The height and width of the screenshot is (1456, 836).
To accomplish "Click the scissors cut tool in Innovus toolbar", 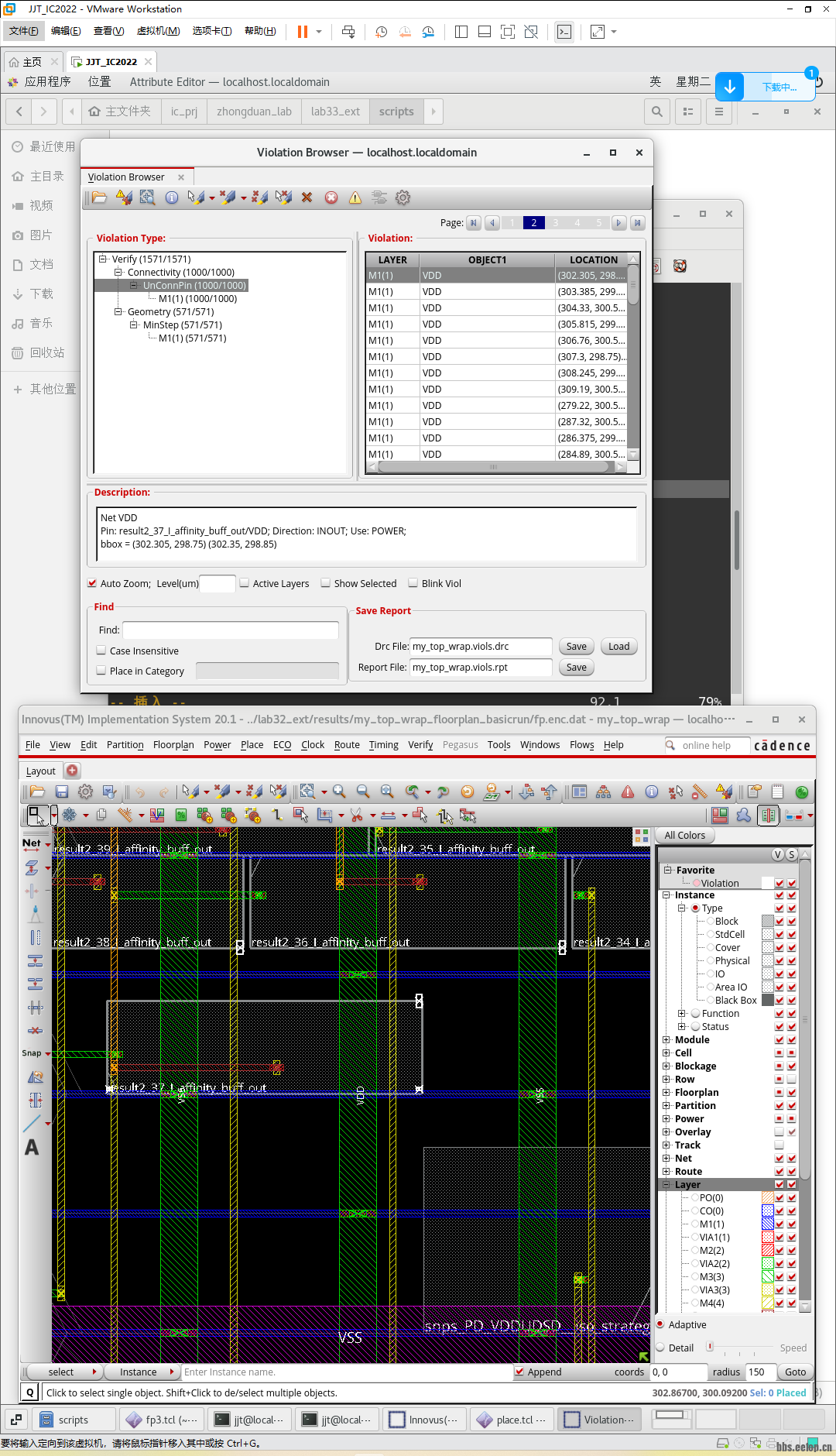I will point(357,815).
